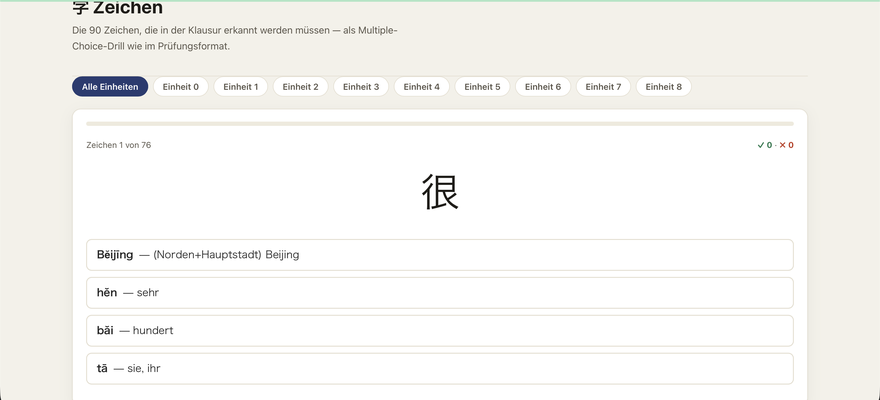Choose the answer bǎi — hundert

(440, 330)
